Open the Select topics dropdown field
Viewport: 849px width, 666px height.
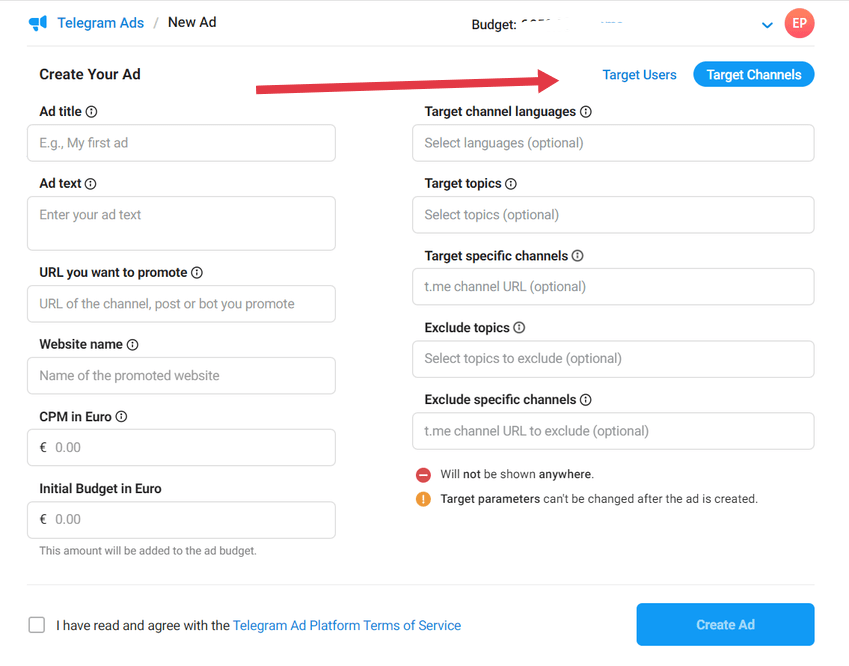coord(613,215)
